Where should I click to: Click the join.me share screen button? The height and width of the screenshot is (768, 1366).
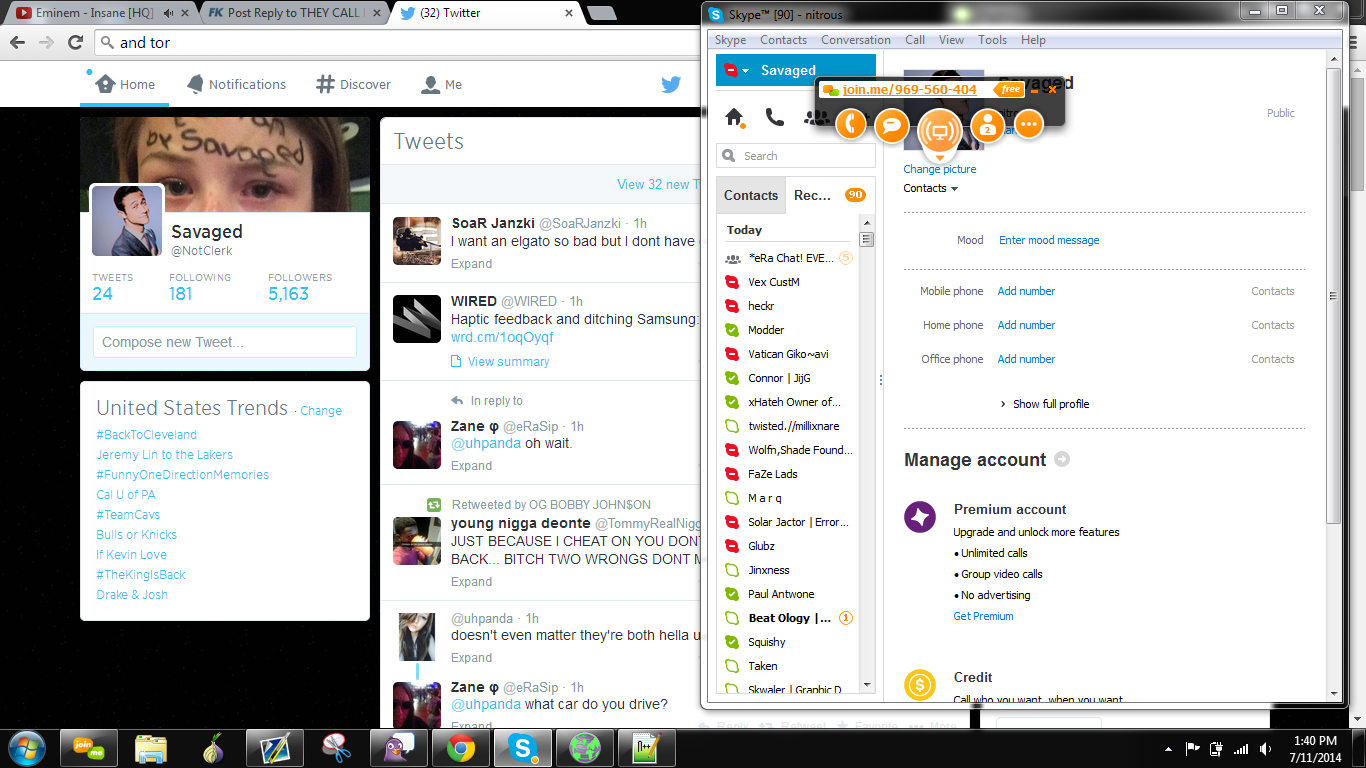[x=939, y=131]
